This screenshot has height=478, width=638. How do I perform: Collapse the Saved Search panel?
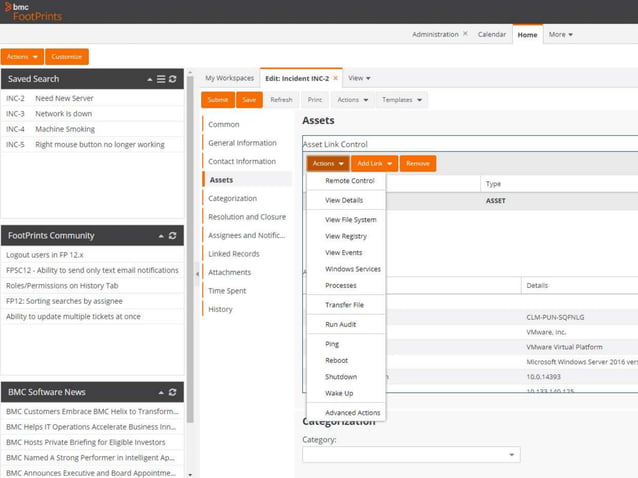(x=150, y=79)
